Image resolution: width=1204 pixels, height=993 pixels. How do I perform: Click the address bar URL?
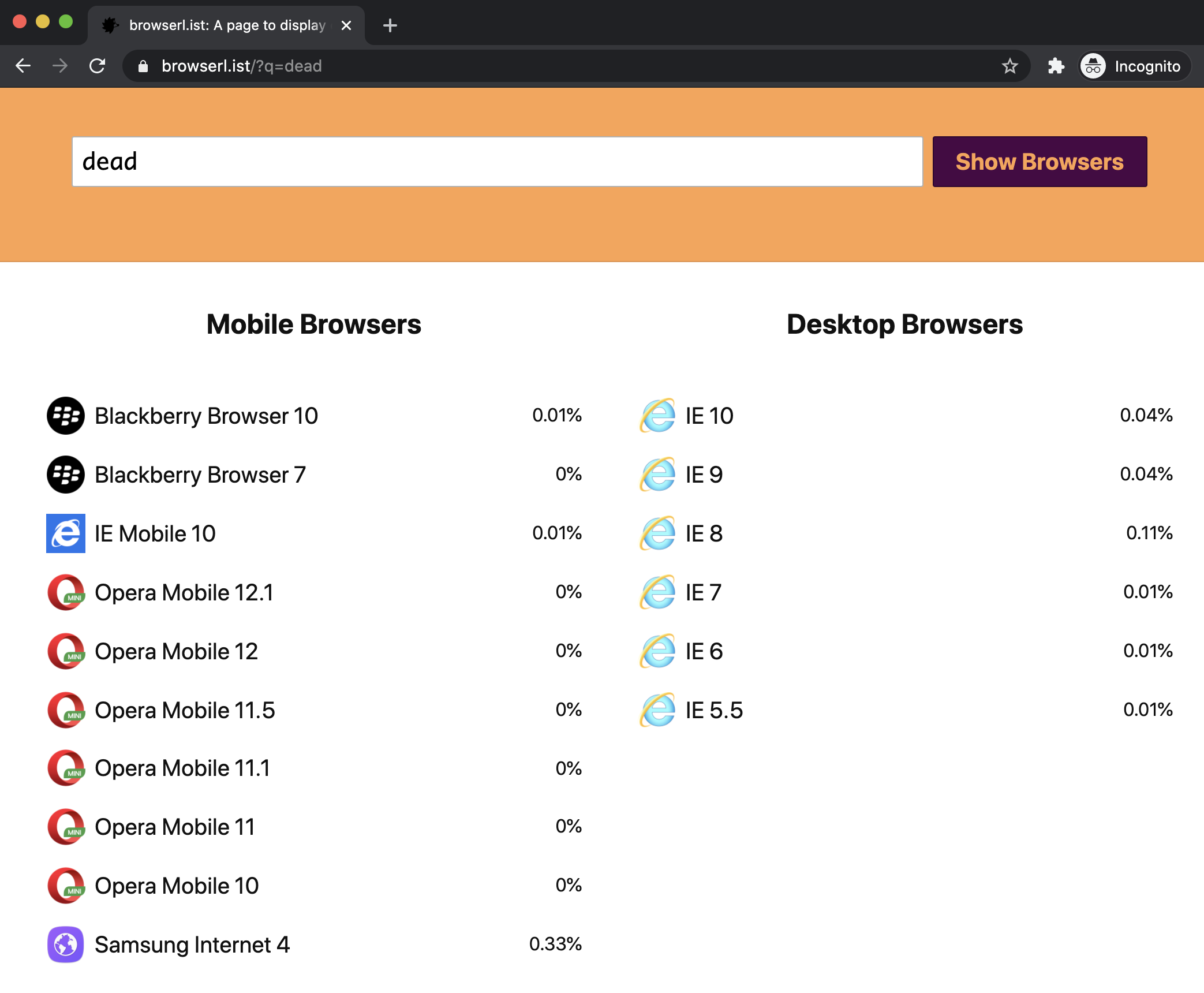coord(241,66)
